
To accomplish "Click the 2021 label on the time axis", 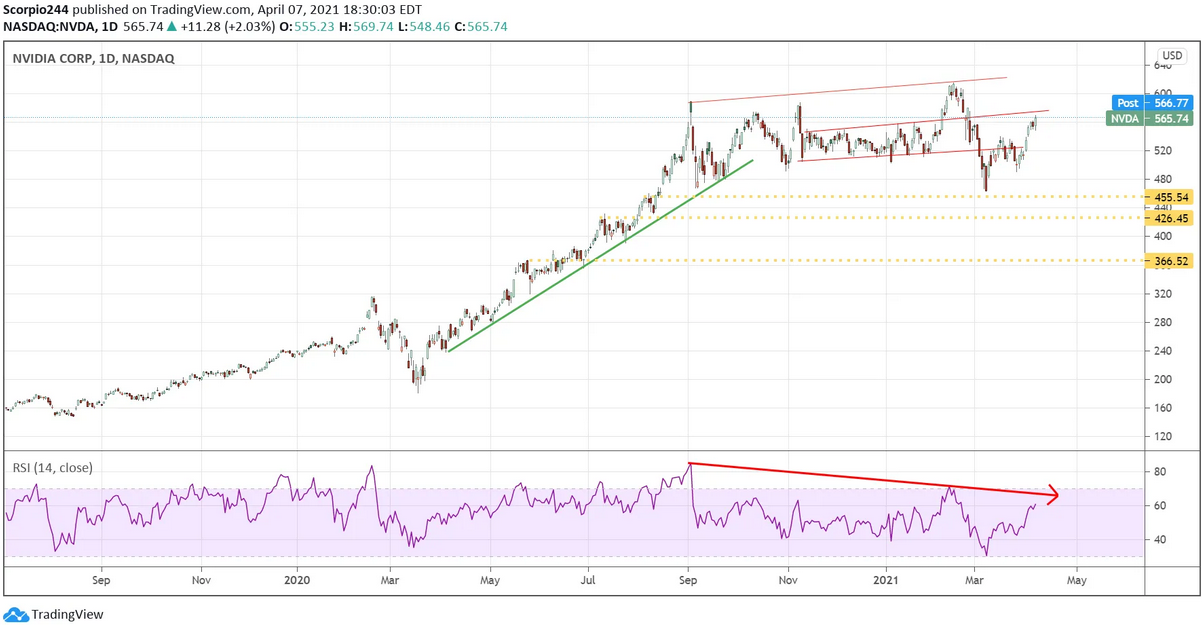I will (x=888, y=578).
